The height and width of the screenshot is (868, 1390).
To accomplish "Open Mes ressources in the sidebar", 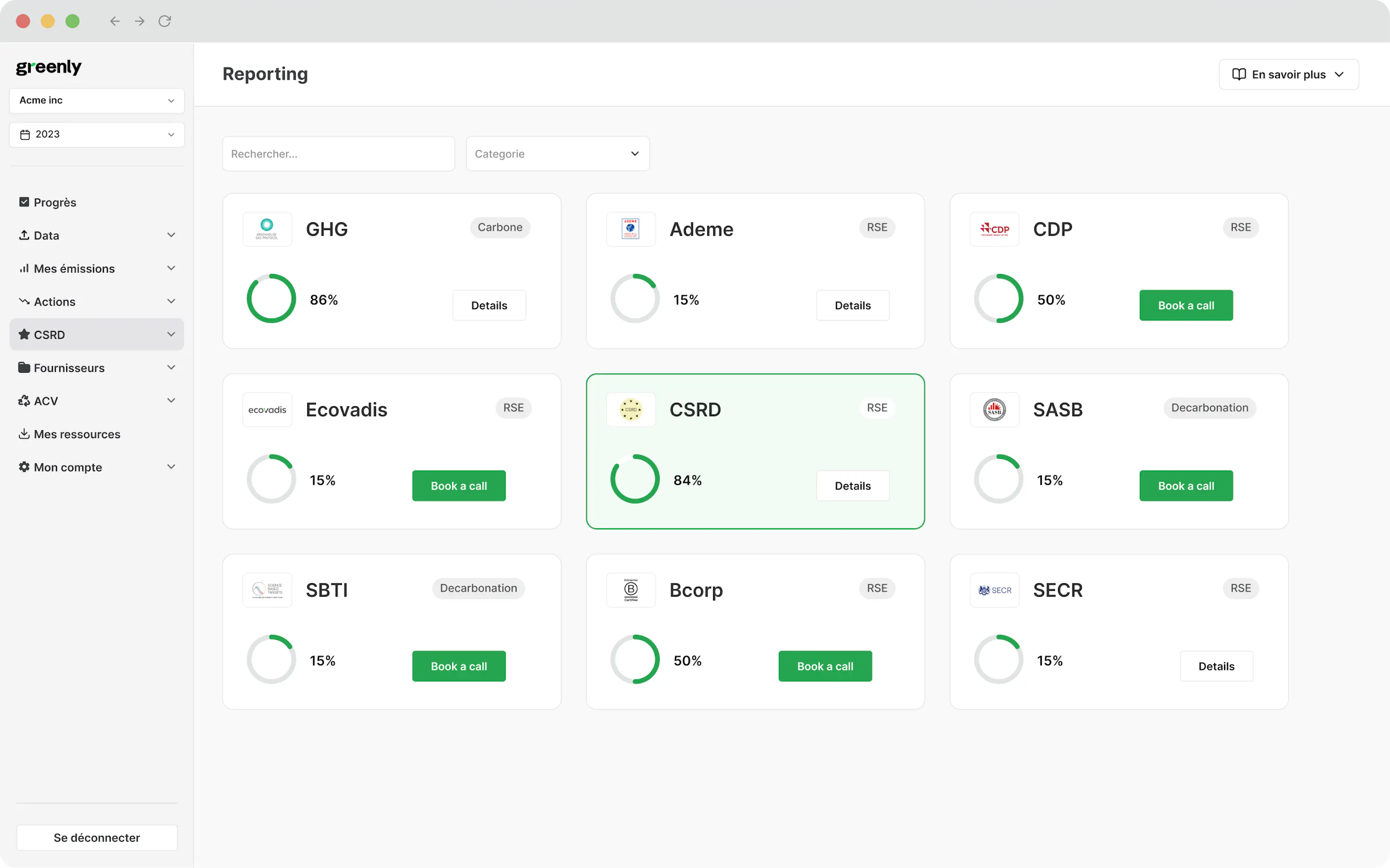I will tap(77, 434).
